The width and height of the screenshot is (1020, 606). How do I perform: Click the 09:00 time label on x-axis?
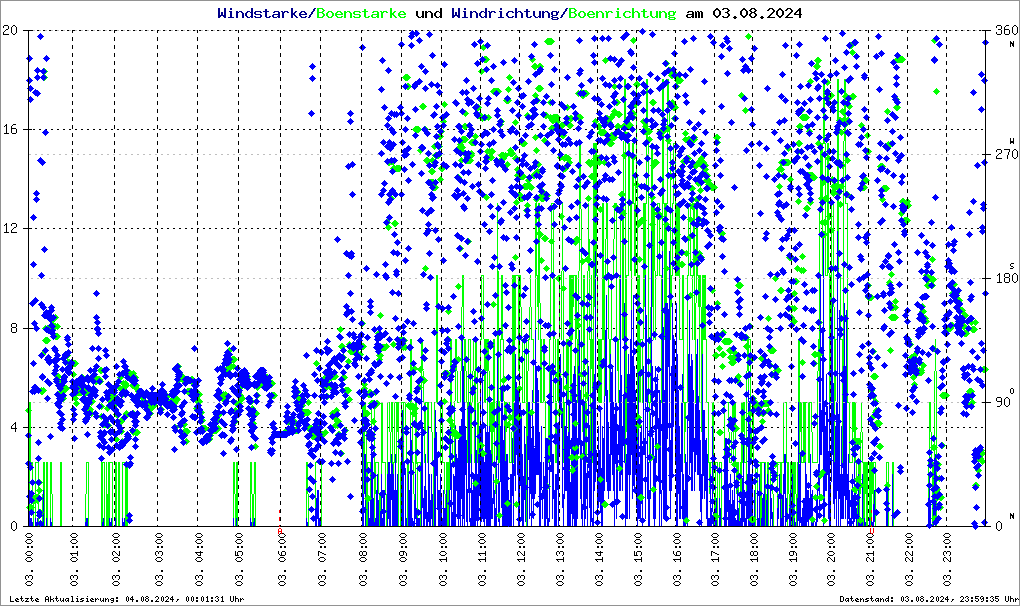[401, 560]
